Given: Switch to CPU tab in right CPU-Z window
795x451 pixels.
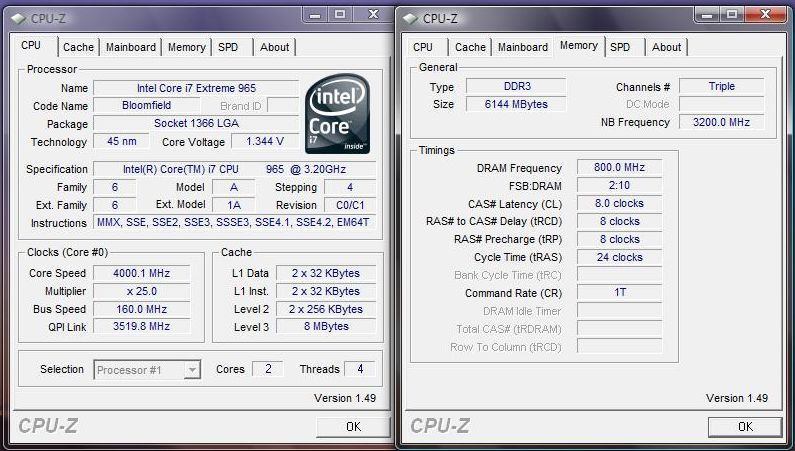Looking at the screenshot, I should pos(423,47).
